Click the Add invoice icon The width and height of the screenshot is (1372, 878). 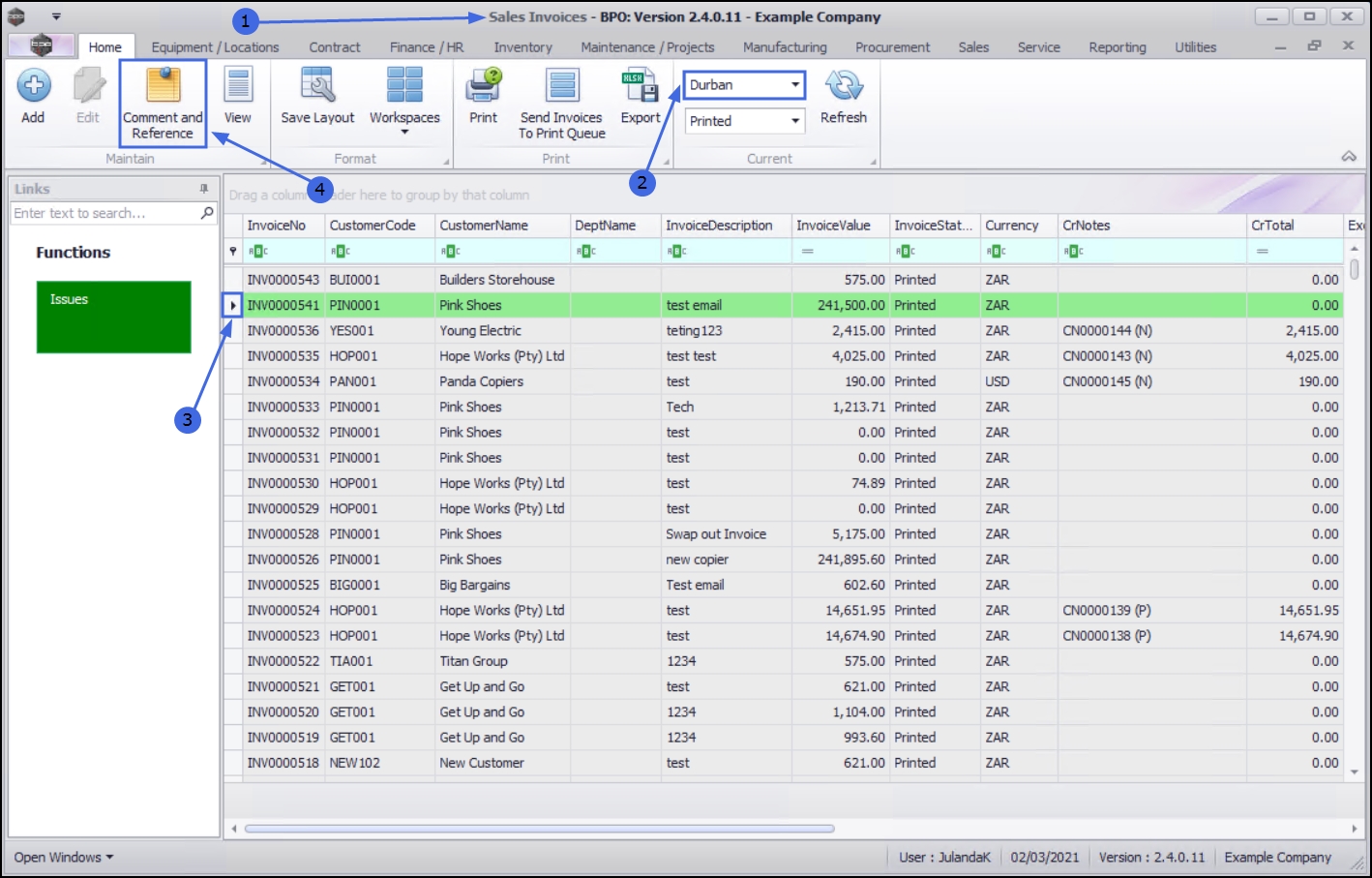pos(33,96)
